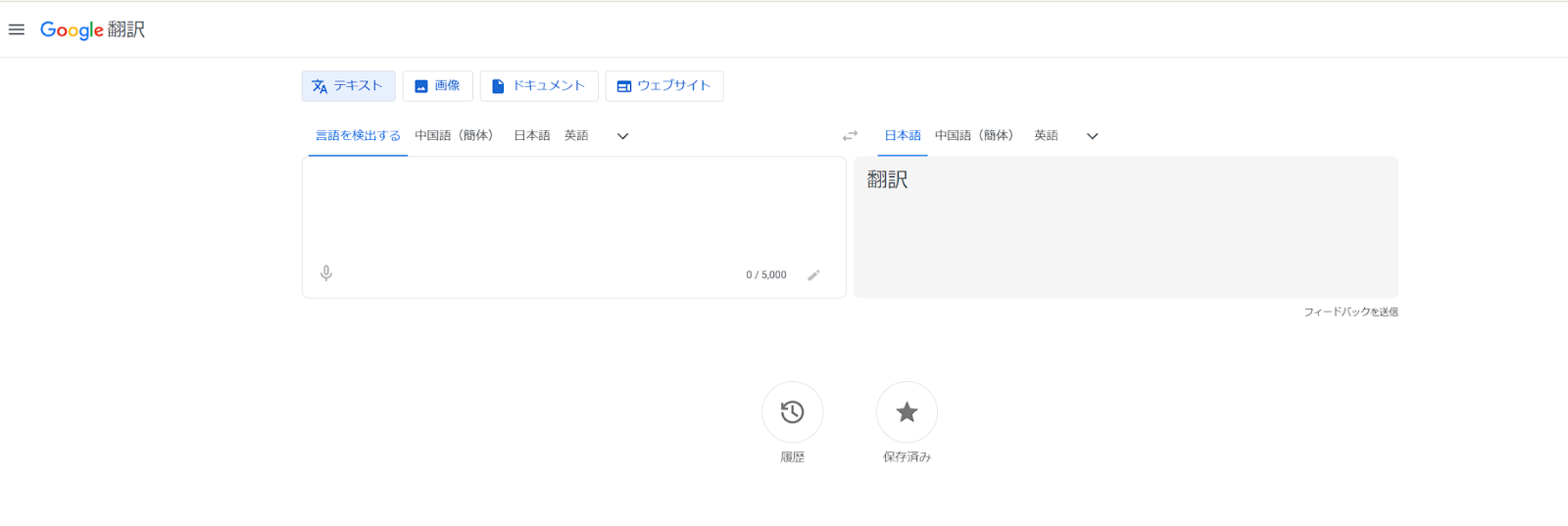Swap languages with the arrows icon
This screenshot has height=526, width=1568.
[x=850, y=136]
